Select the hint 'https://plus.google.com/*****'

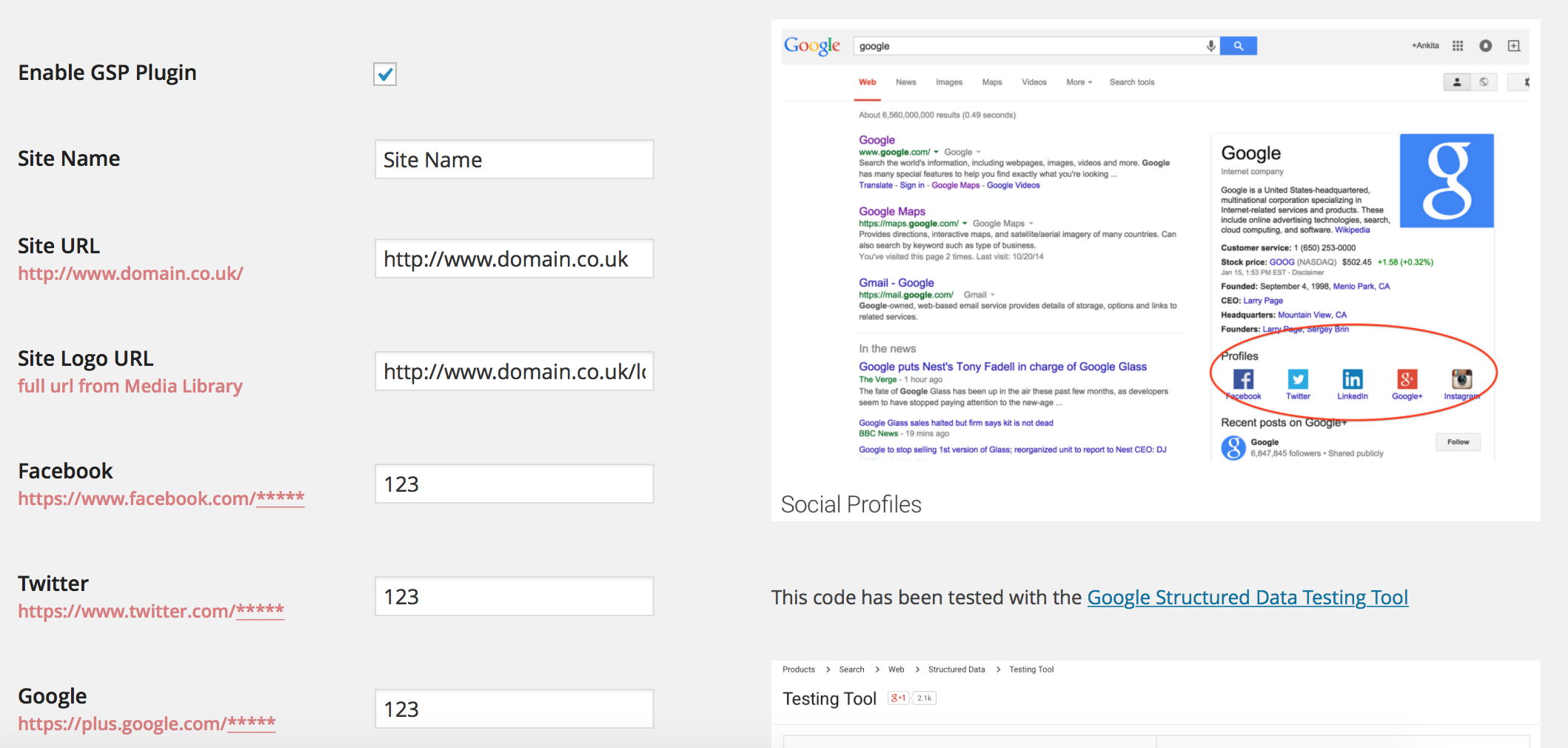(147, 724)
